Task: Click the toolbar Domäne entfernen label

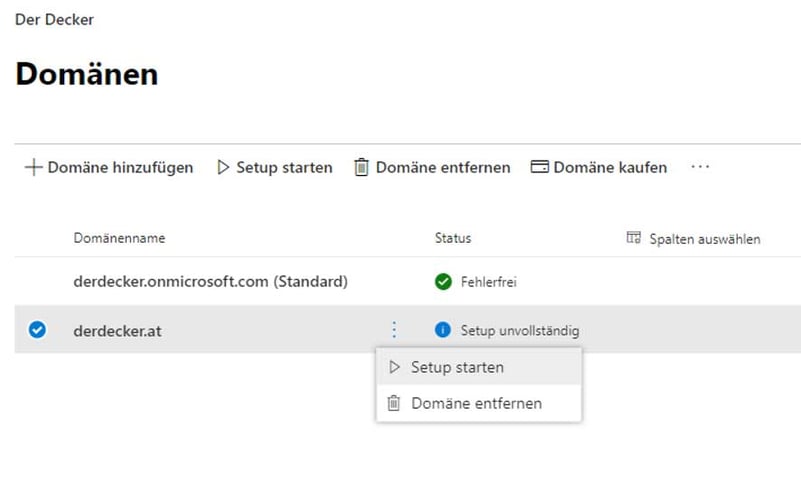Action: click(x=443, y=167)
